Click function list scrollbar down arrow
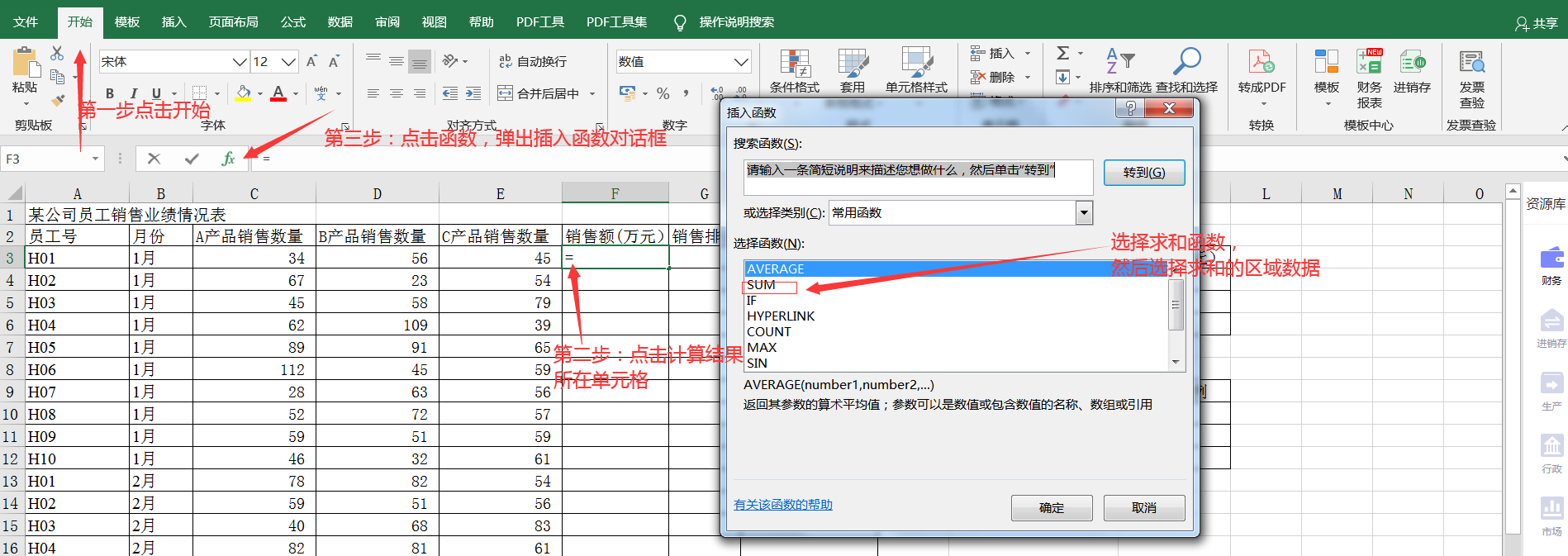 pyautogui.click(x=1176, y=363)
